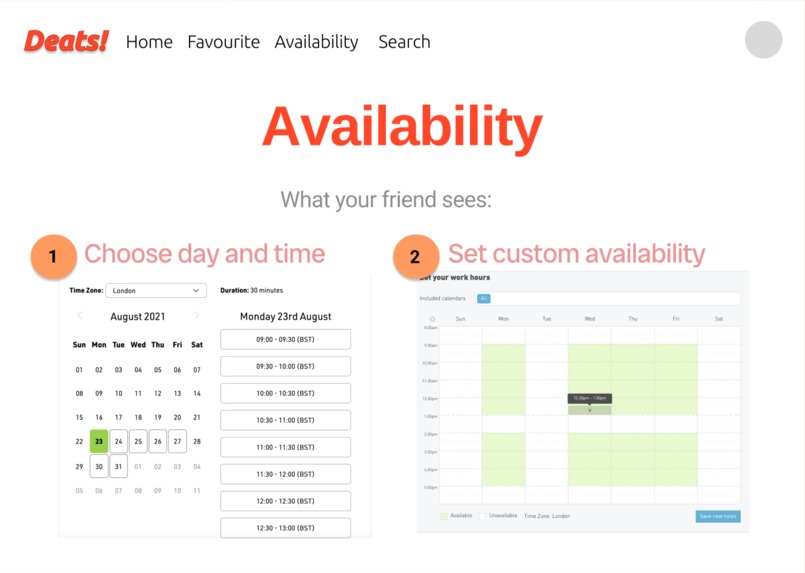Viewport: 805px width, 573px height.
Task: Open the work hours settings gear
Action: click(432, 319)
